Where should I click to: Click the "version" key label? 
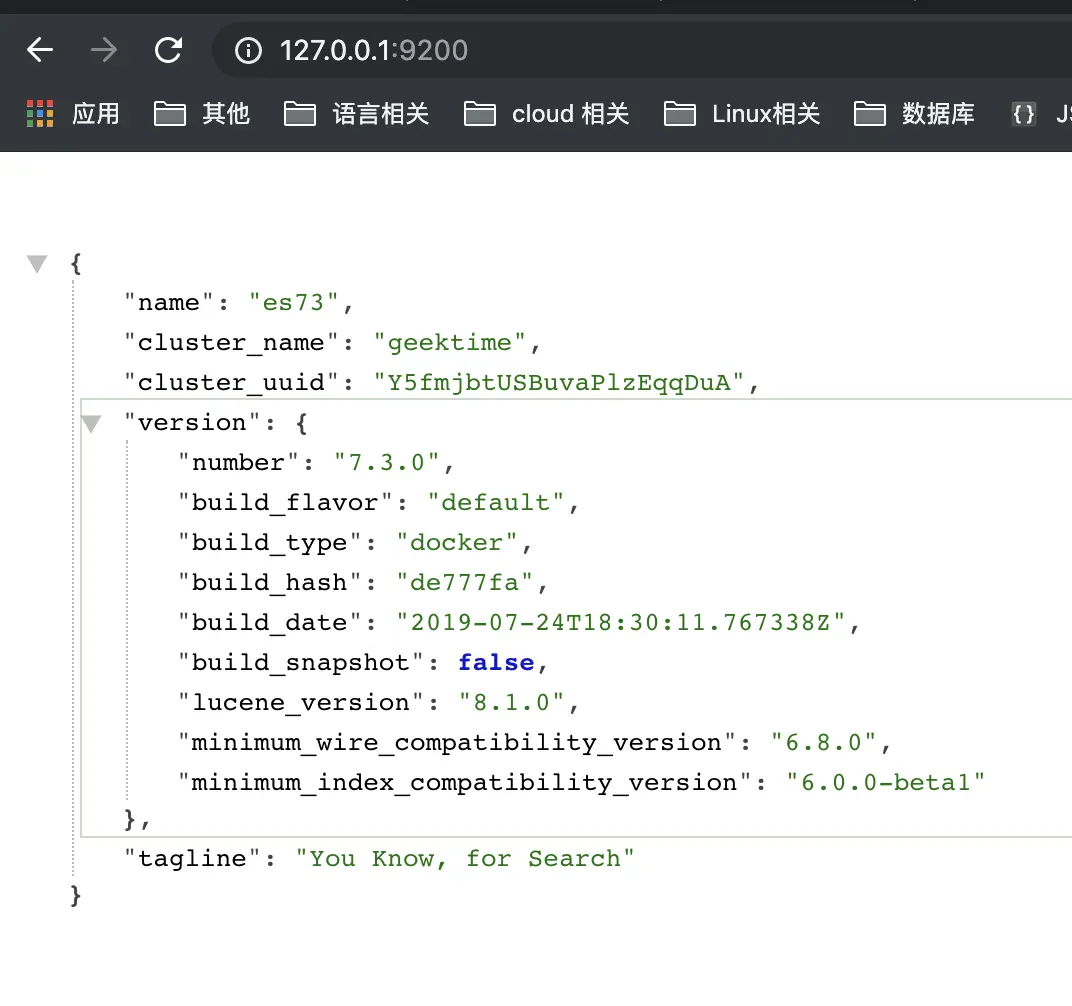click(x=192, y=423)
